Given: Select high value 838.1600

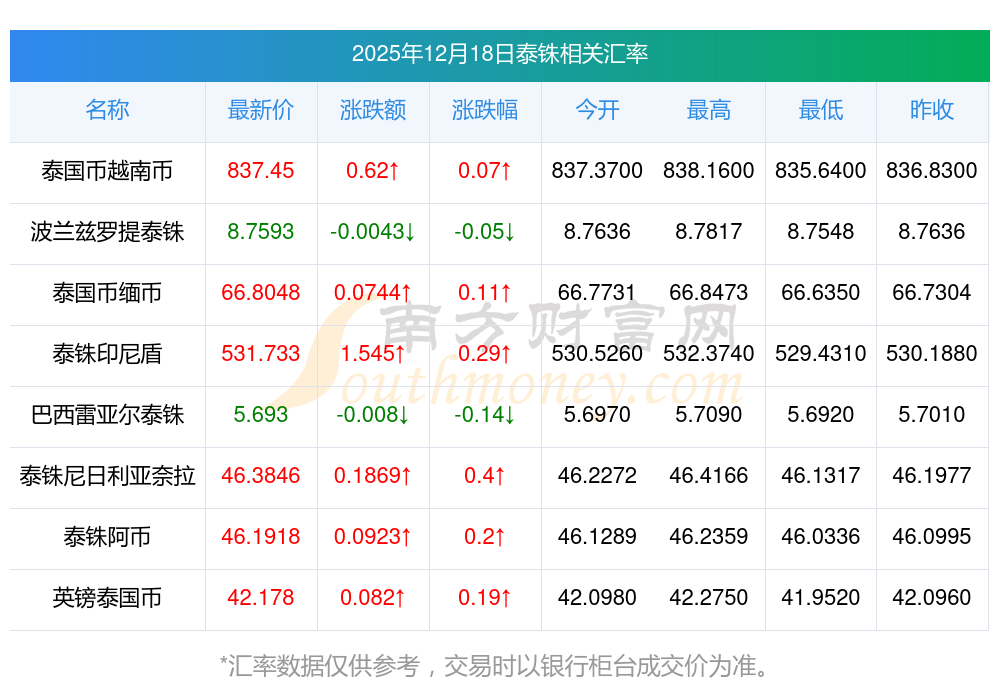Looking at the screenshot, I should pos(709,171).
